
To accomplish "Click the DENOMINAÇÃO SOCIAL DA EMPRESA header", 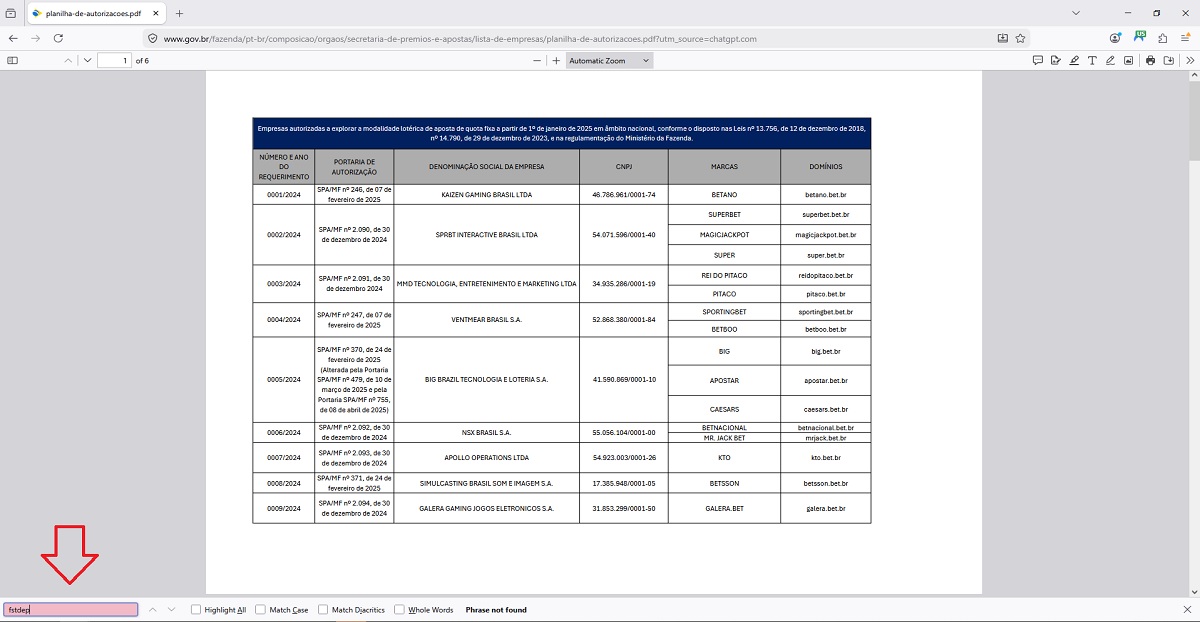I will click(487, 167).
